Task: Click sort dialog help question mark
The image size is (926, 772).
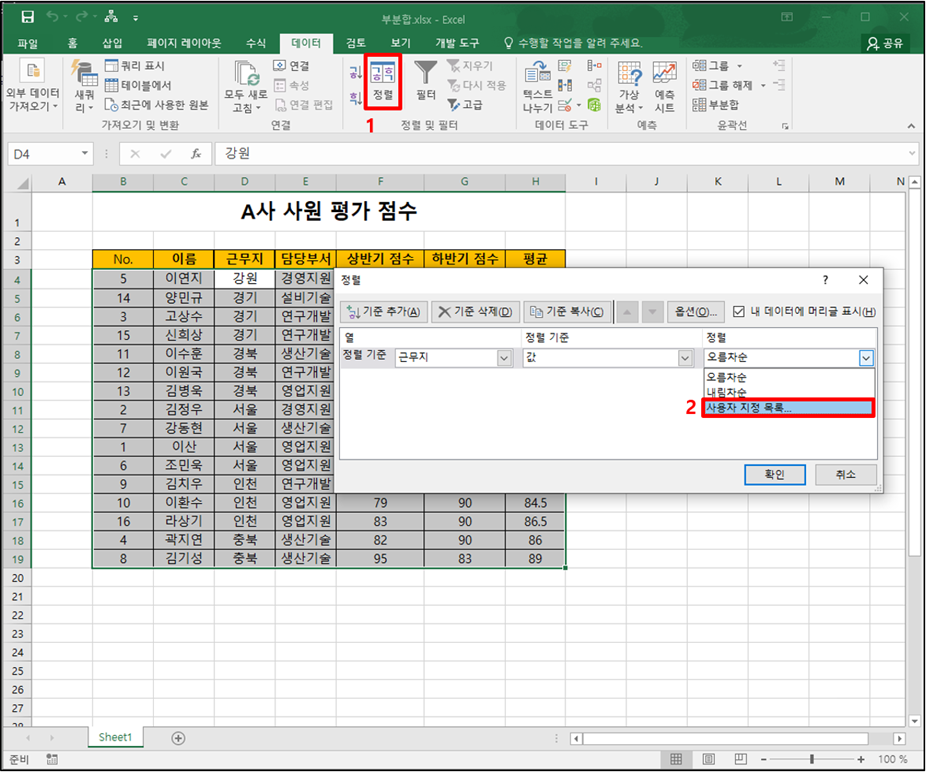Action: (825, 280)
